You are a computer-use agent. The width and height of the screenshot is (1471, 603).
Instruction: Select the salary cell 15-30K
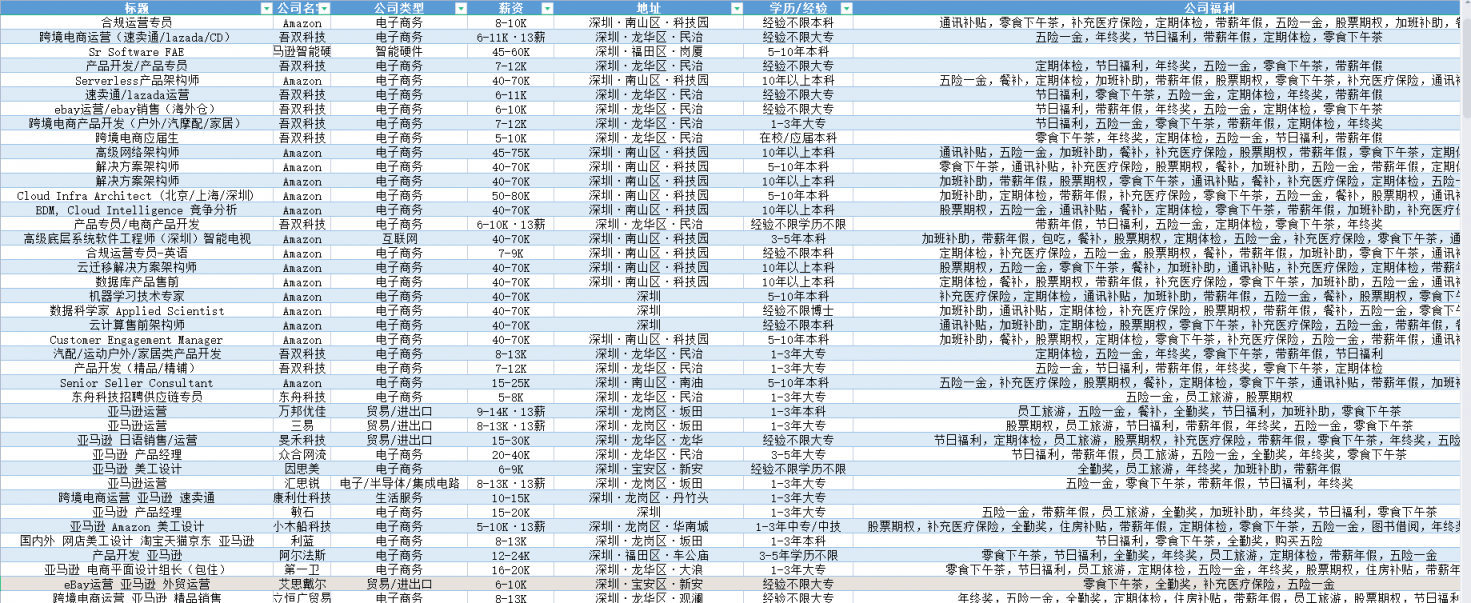pyautogui.click(x=511, y=440)
